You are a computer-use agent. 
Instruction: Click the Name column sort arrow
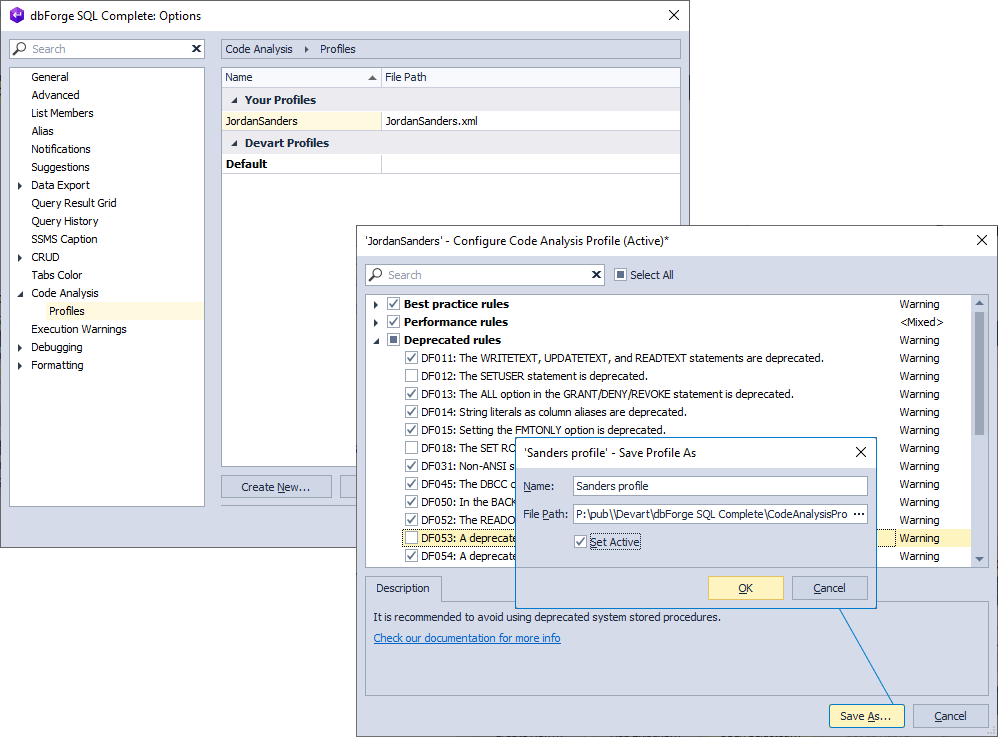pos(372,78)
